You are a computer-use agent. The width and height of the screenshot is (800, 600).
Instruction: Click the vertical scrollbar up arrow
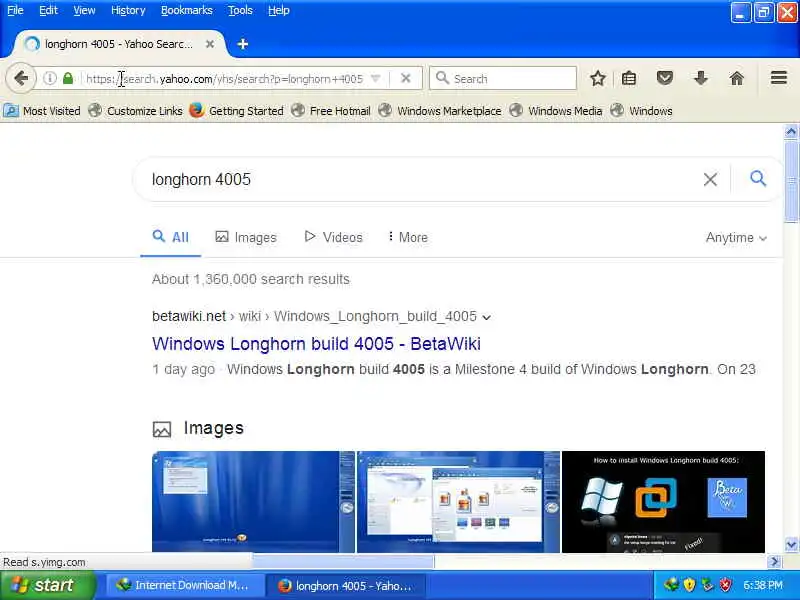(791, 132)
